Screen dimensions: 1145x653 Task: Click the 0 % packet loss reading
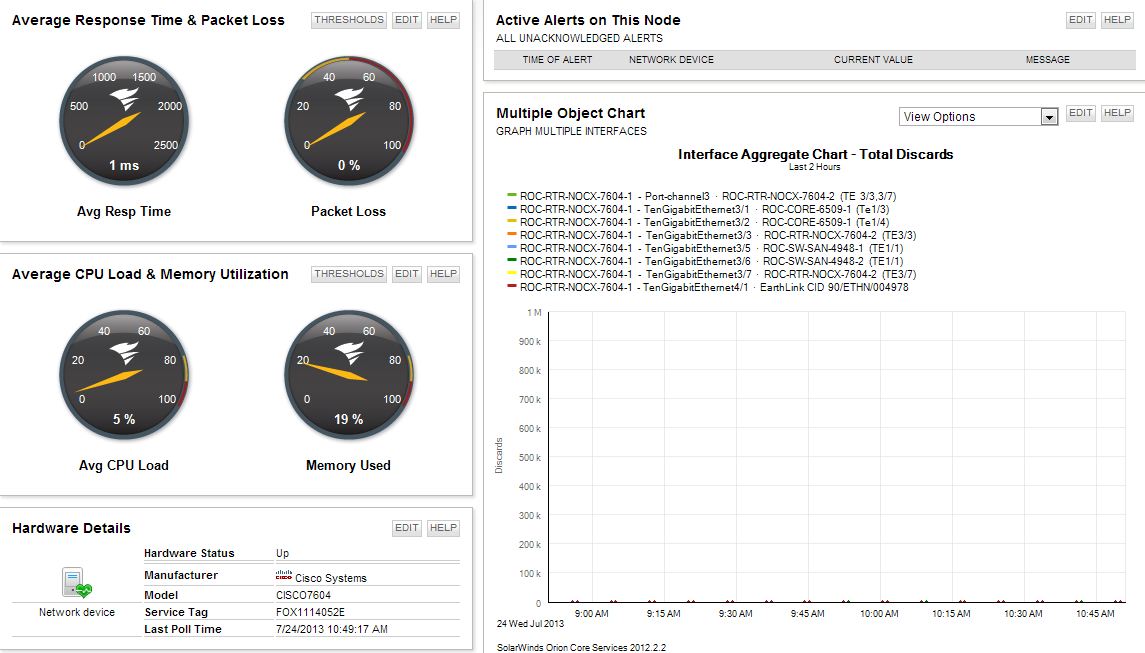(349, 166)
